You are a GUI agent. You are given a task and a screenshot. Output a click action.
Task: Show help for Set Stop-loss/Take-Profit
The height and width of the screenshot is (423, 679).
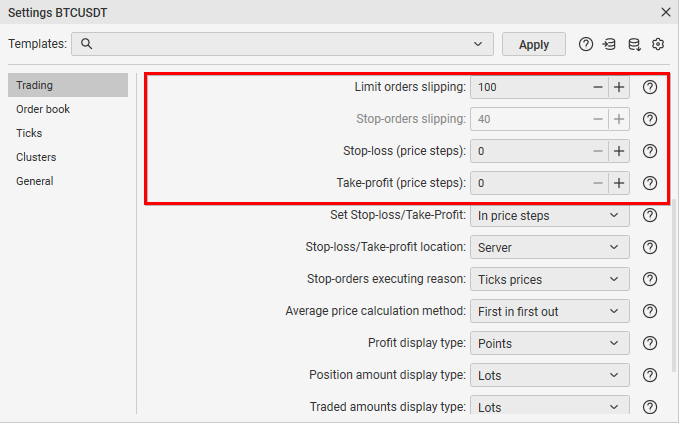pyautogui.click(x=650, y=215)
